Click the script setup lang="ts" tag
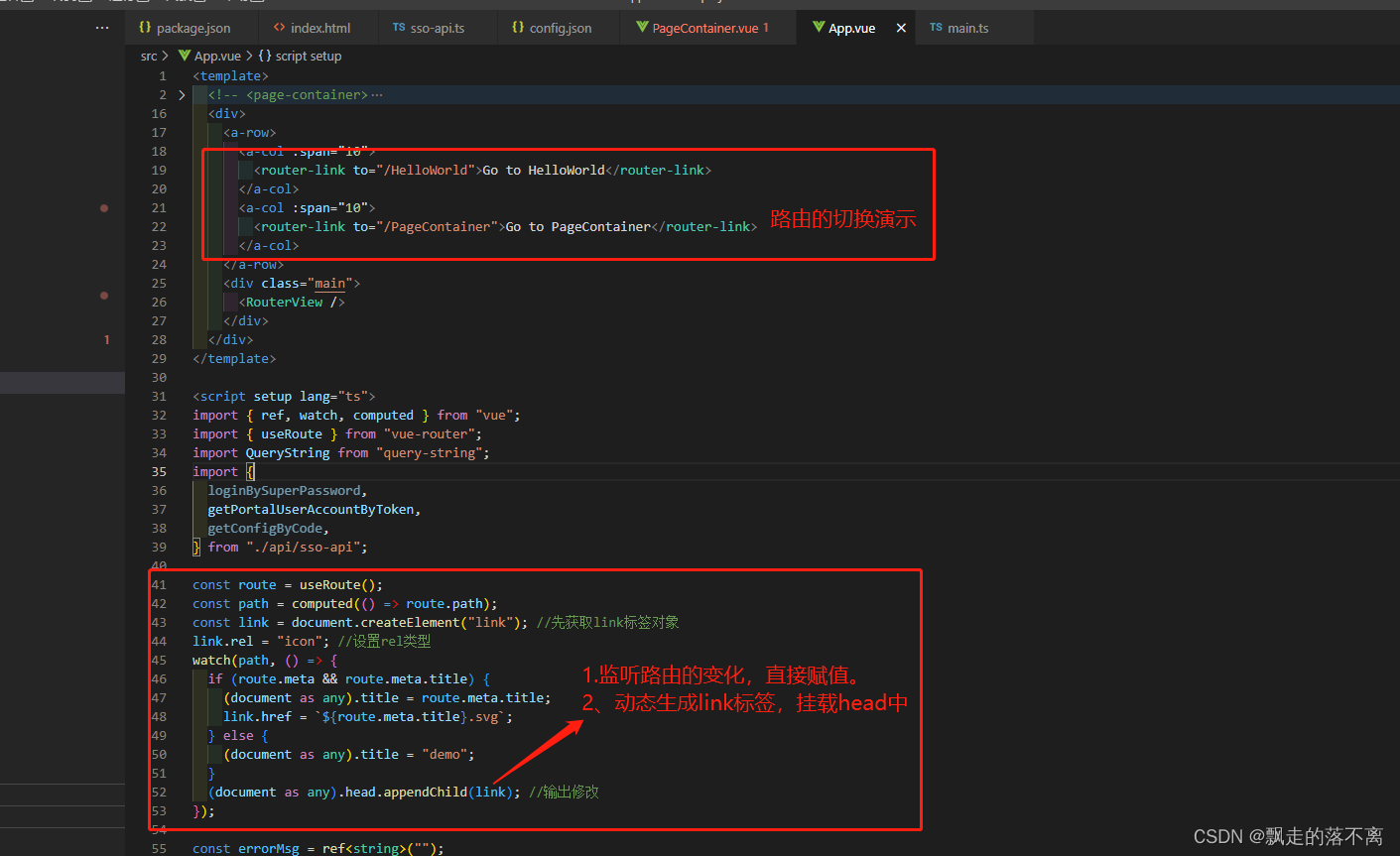This screenshot has height=856, width=1400. coord(284,397)
